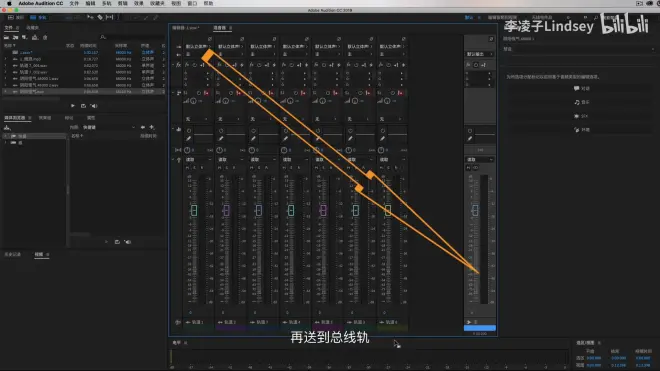Switch to waveform 波形 view in toolbar
The width and height of the screenshot is (660, 371).
click(16, 17)
